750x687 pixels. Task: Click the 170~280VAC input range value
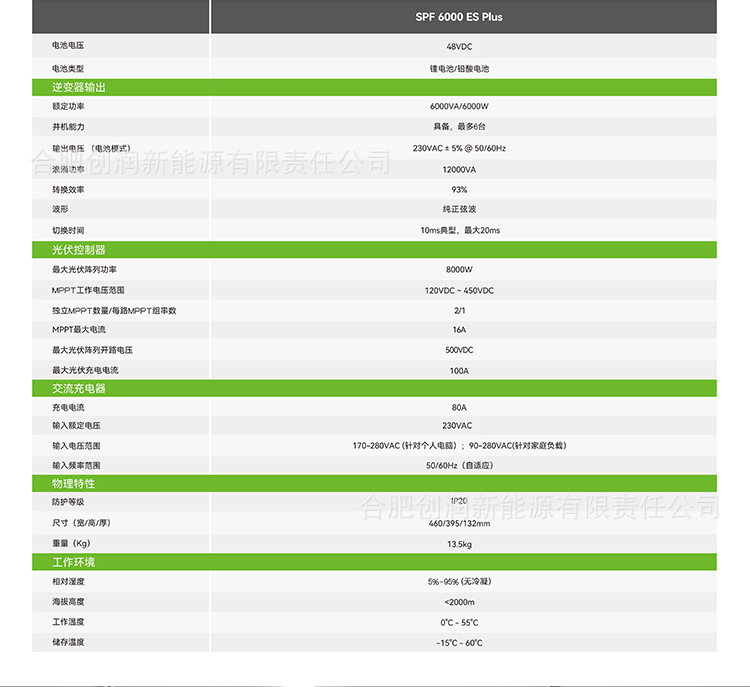click(459, 446)
